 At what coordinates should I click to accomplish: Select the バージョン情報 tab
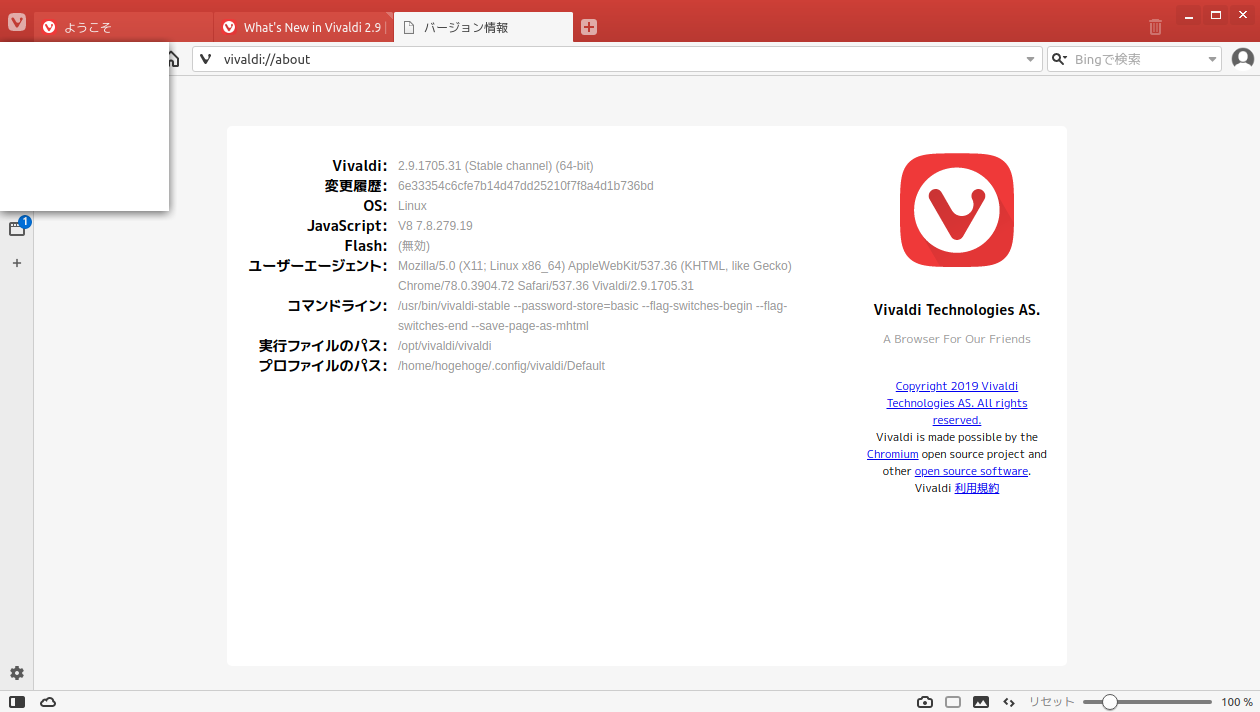484,27
